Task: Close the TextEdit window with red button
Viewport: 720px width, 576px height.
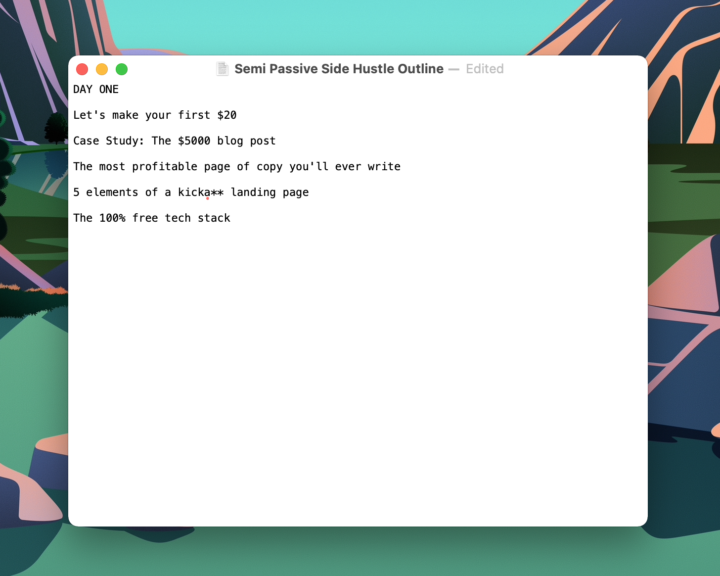Action: coord(82,69)
